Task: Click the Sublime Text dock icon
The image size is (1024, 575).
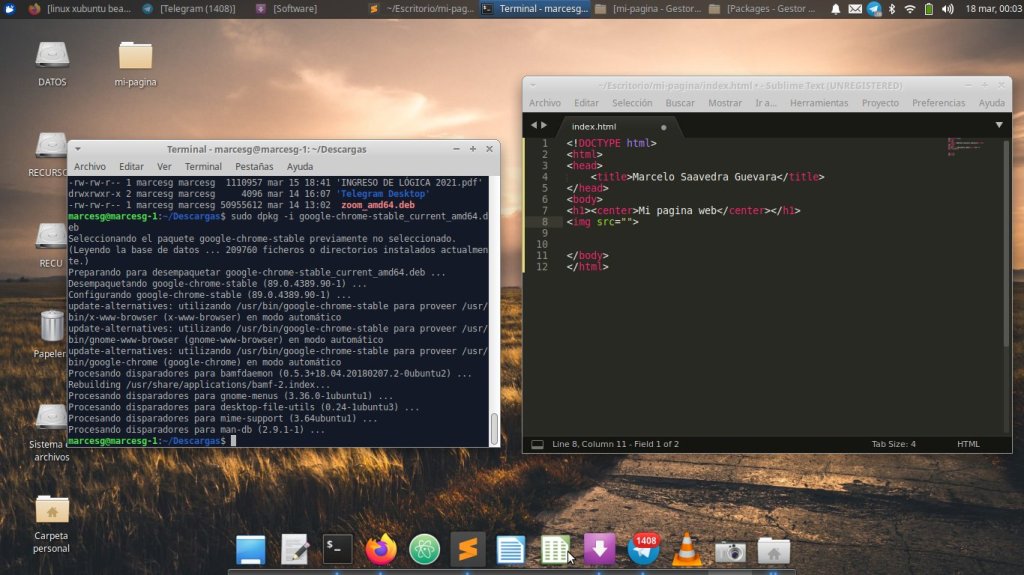Action: 467,549
